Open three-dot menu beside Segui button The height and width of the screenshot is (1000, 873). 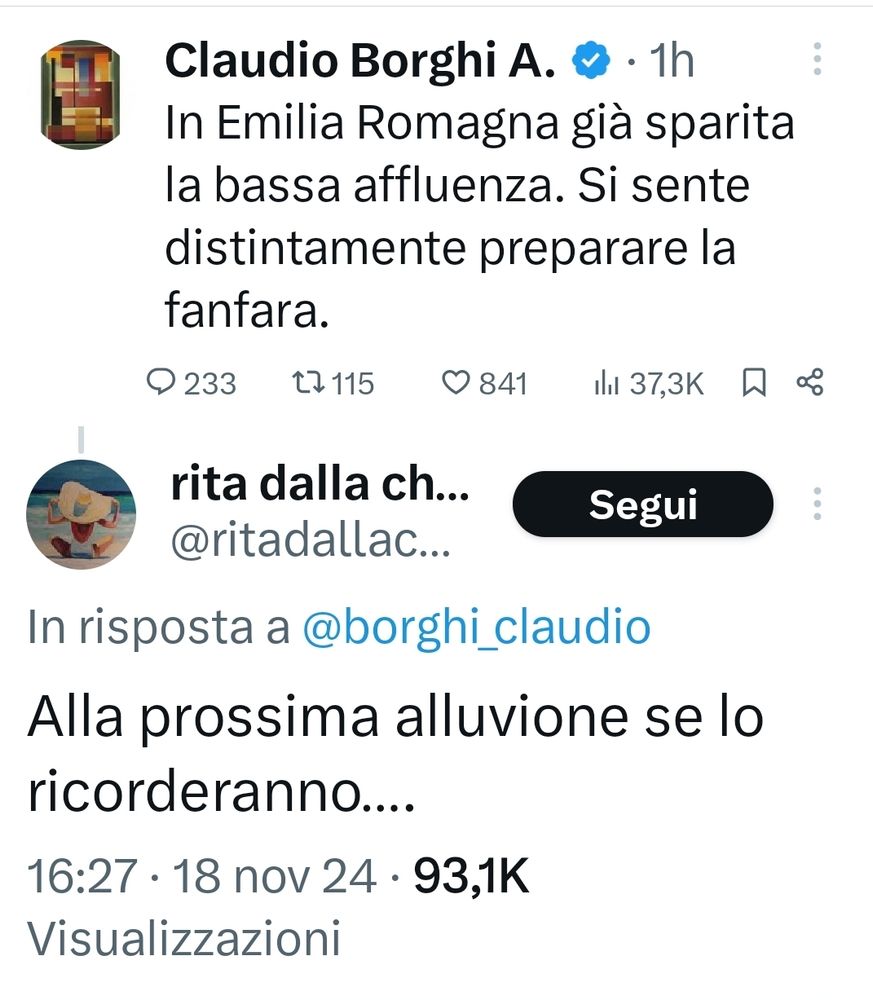click(x=817, y=504)
